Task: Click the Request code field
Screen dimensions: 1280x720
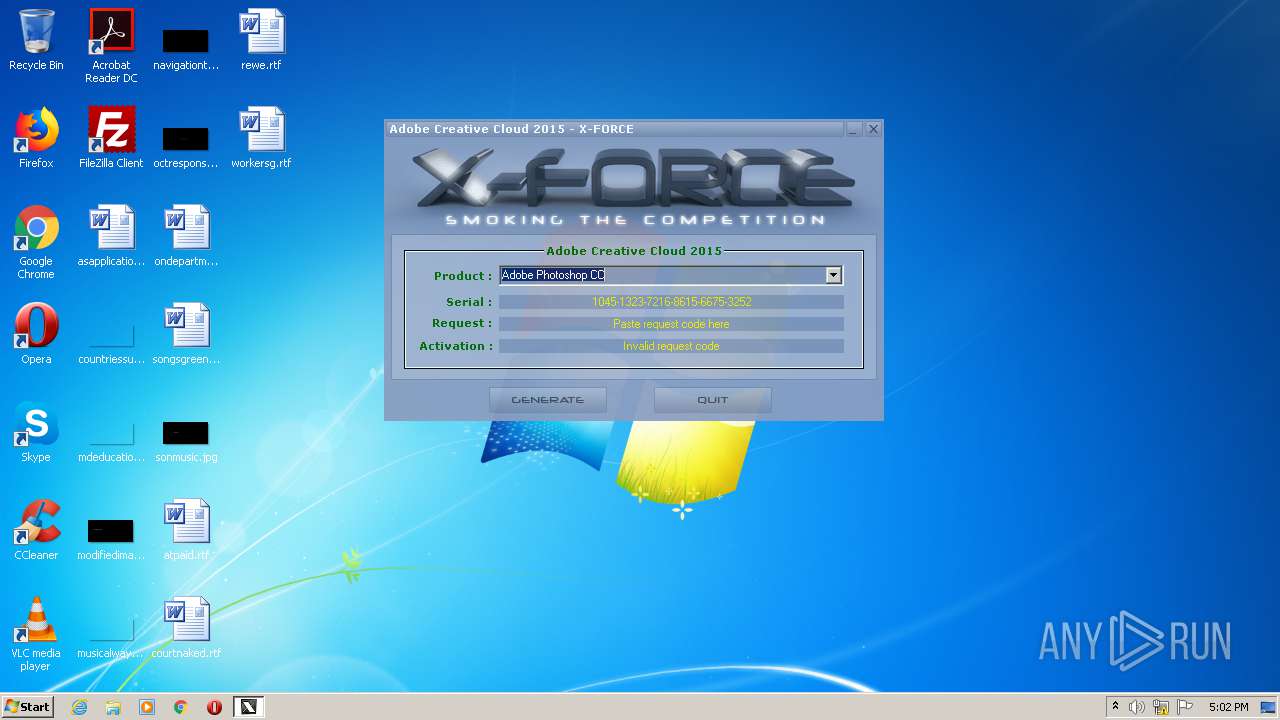Action: point(671,324)
